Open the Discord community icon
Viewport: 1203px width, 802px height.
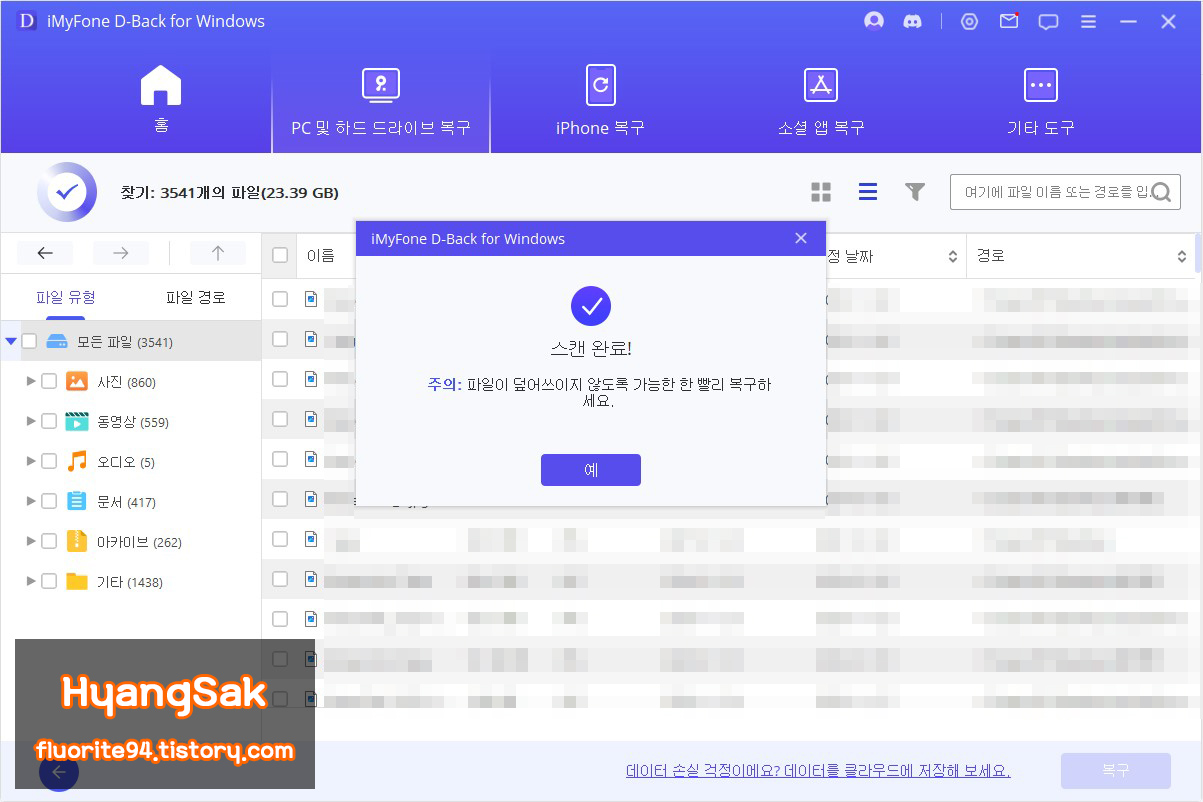912,21
